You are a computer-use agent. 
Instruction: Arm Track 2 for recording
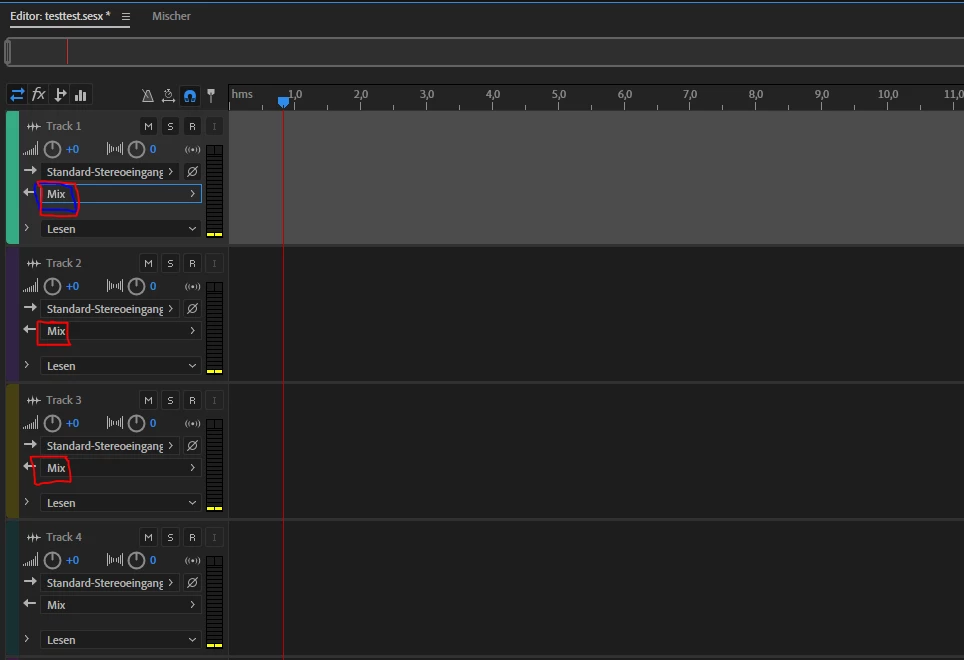click(x=192, y=264)
